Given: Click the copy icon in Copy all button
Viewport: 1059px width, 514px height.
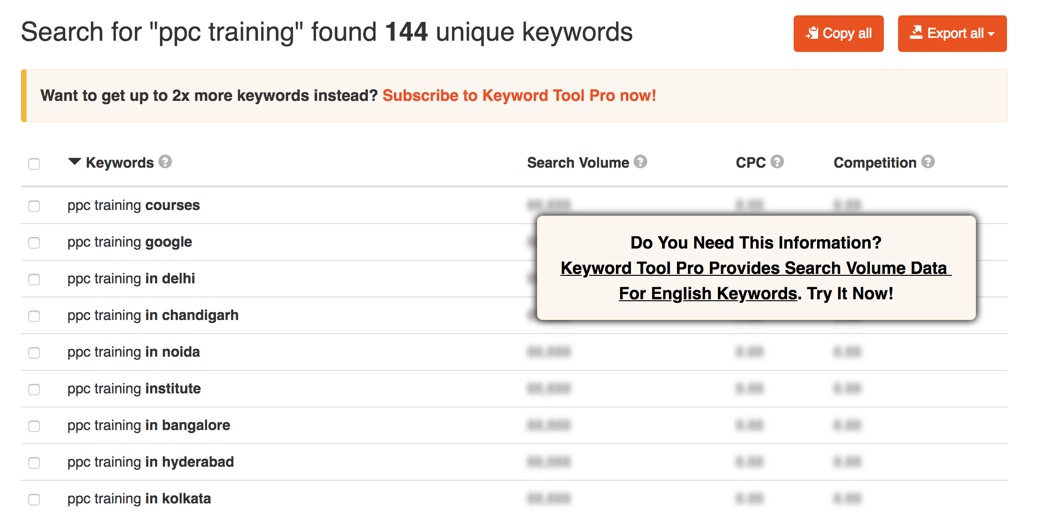Looking at the screenshot, I should [x=812, y=33].
